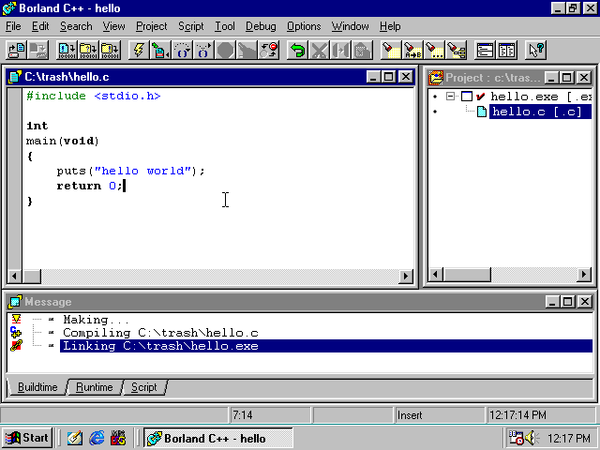Click the message window view toolbar icon
The height and width of the screenshot is (450, 600).
(x=485, y=50)
